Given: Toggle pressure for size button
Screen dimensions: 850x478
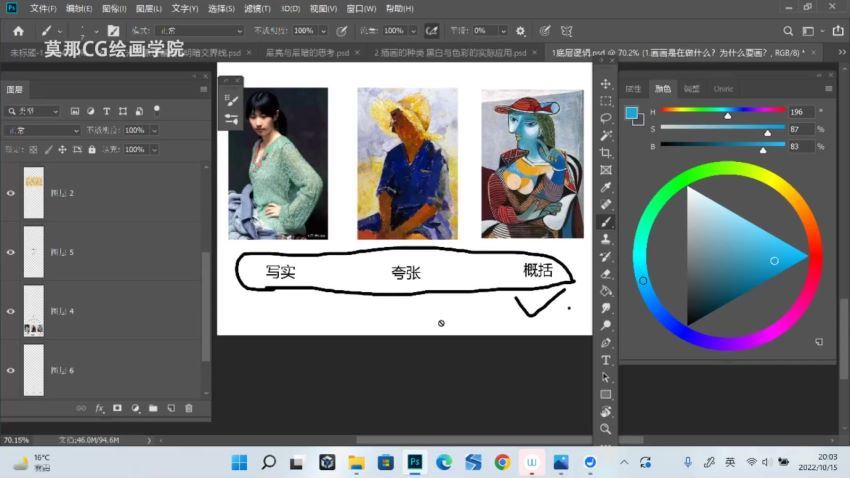Looking at the screenshot, I should pyautogui.click(x=545, y=31).
